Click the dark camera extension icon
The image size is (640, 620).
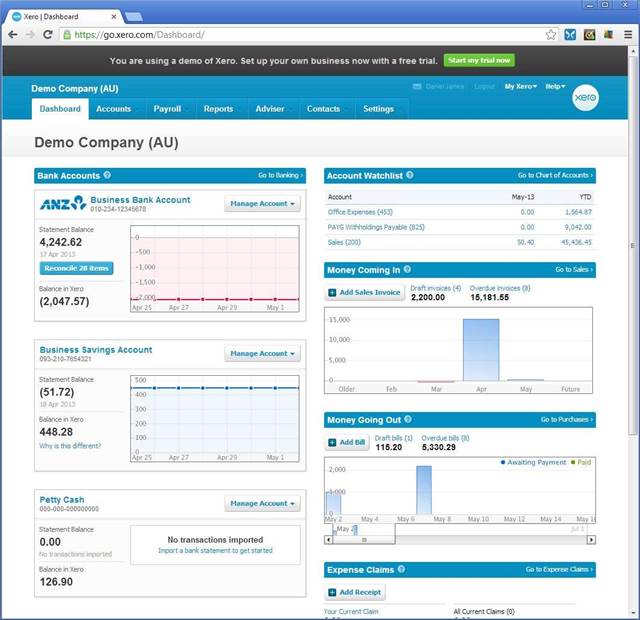click(589, 35)
